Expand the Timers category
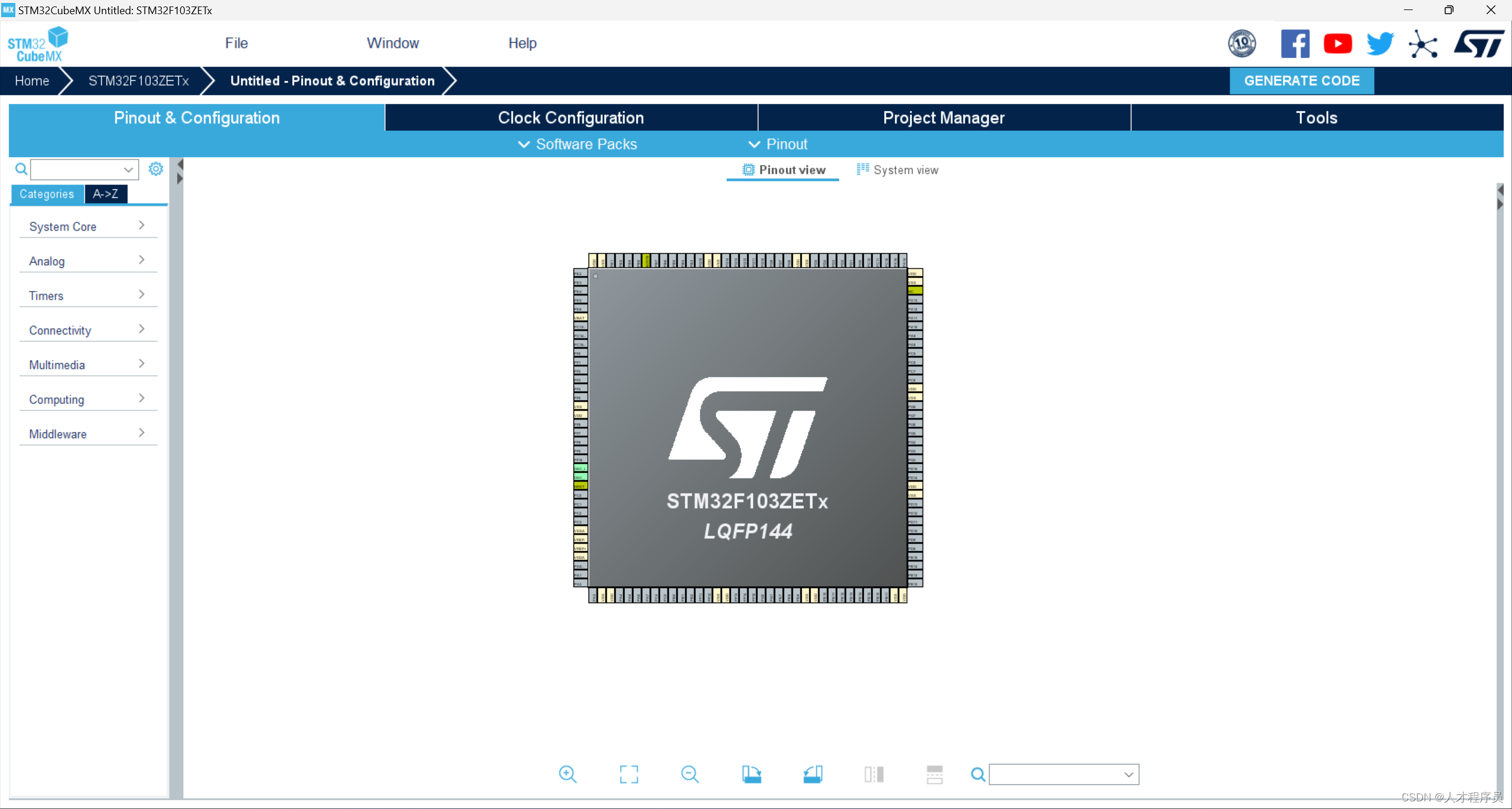The width and height of the screenshot is (1512, 809). pyautogui.click(x=88, y=295)
